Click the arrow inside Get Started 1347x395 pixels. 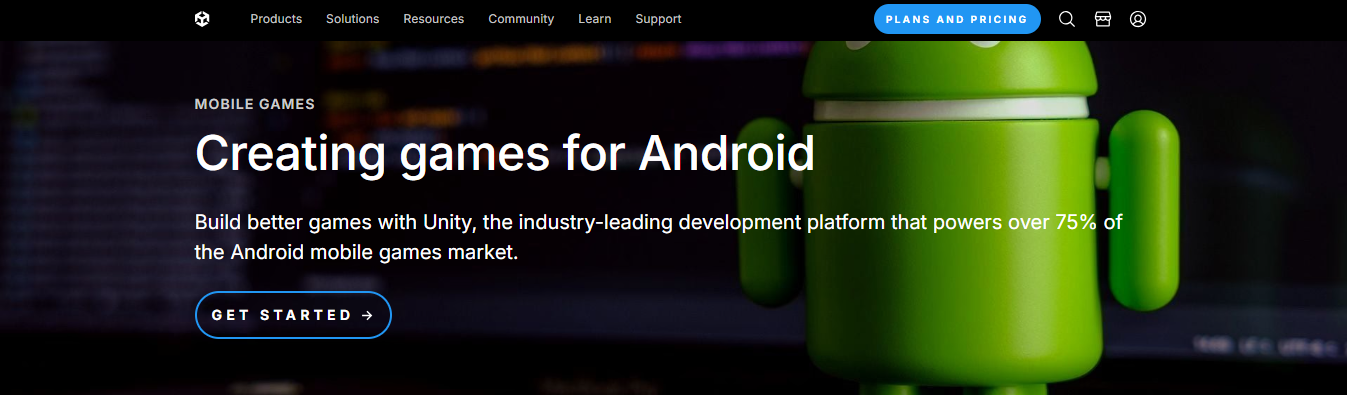[x=367, y=315]
